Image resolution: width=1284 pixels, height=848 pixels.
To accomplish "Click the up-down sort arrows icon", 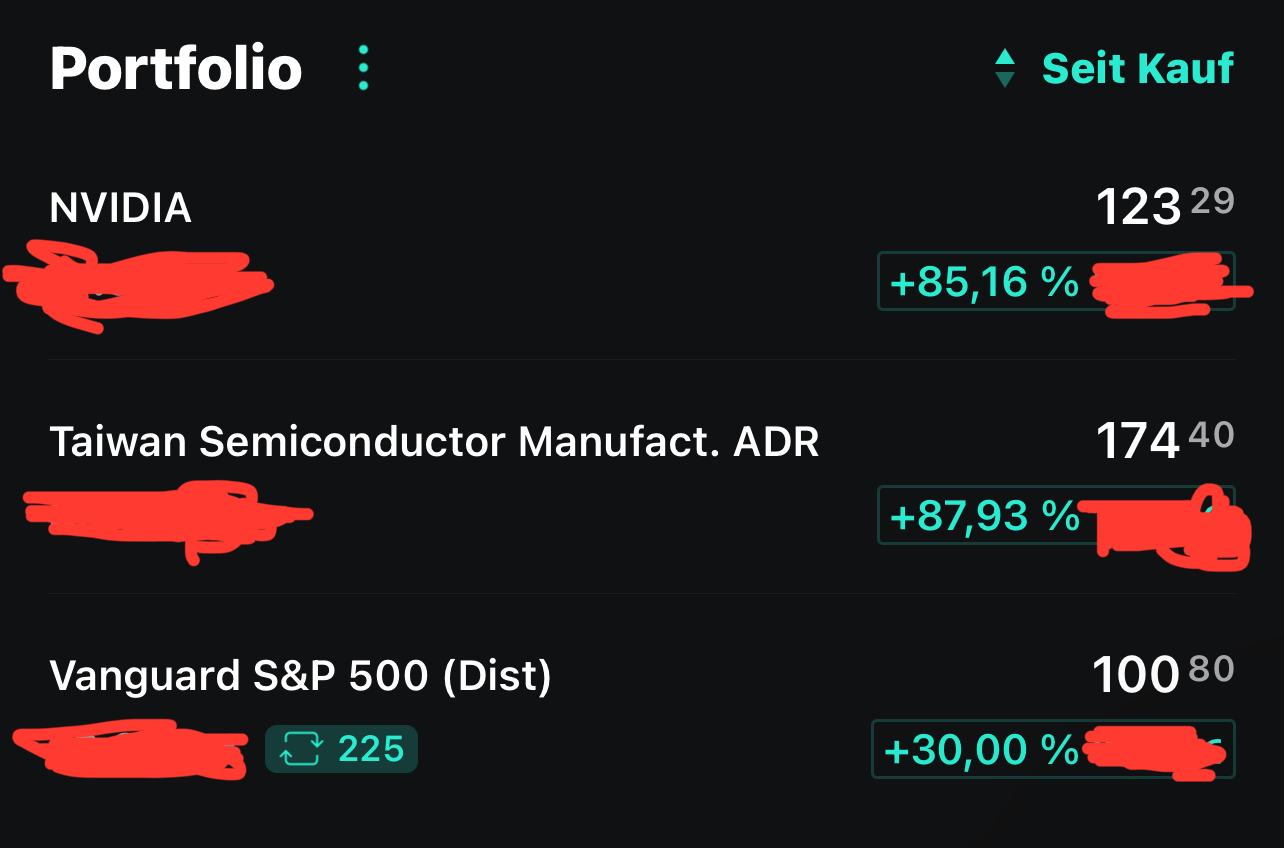I will click(x=1005, y=68).
